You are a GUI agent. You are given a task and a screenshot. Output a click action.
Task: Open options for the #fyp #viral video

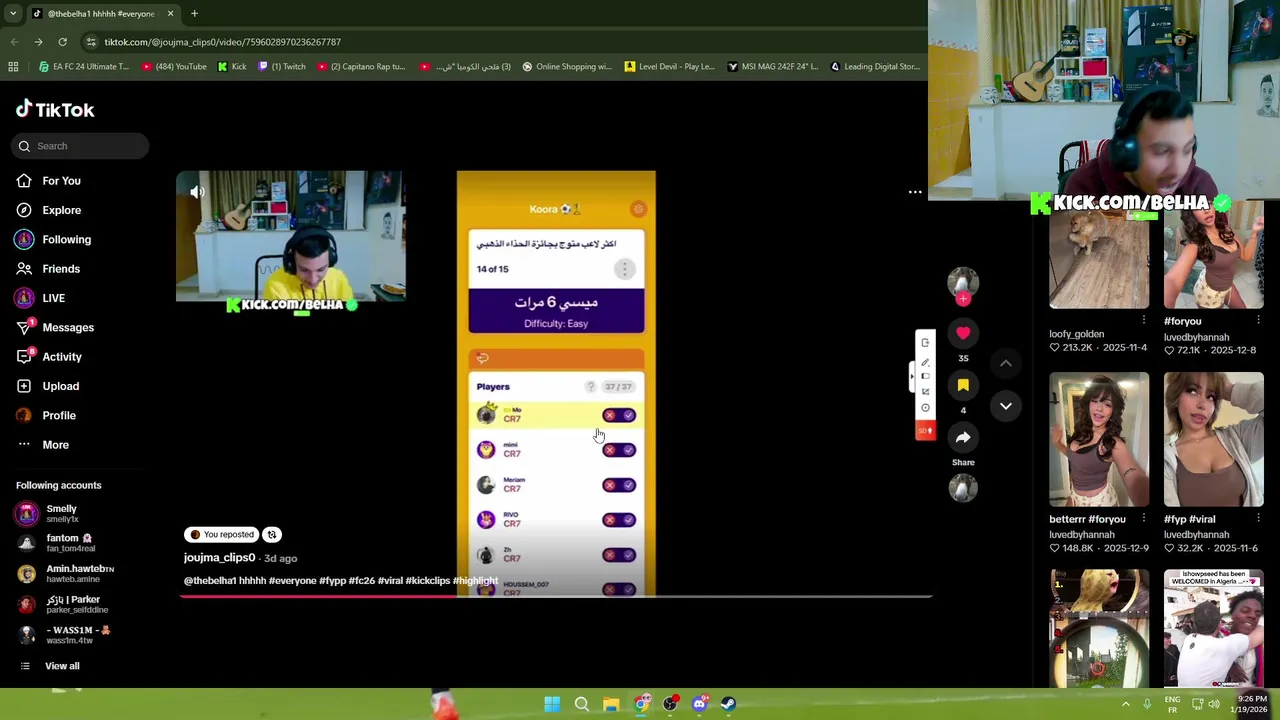(x=1258, y=519)
